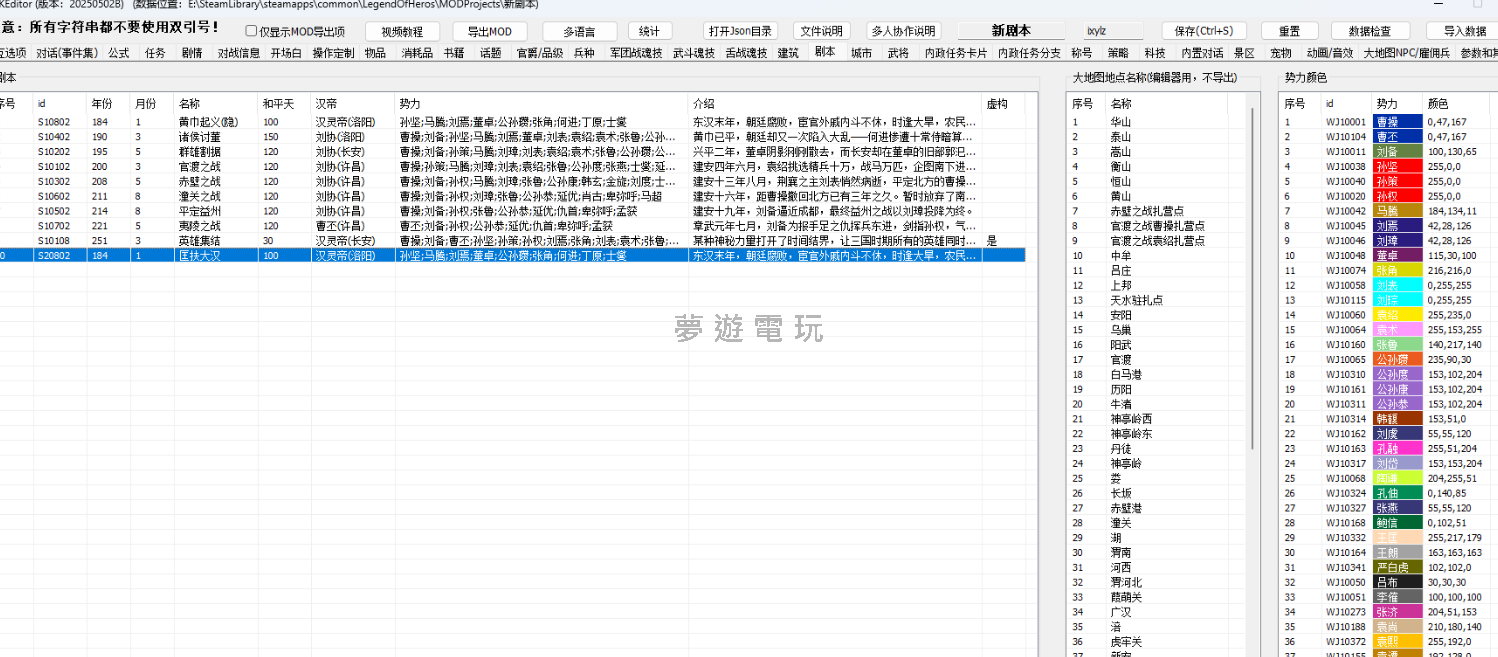Go to the 科技 tab
This screenshot has width=1498, height=657.
pos(1155,53)
